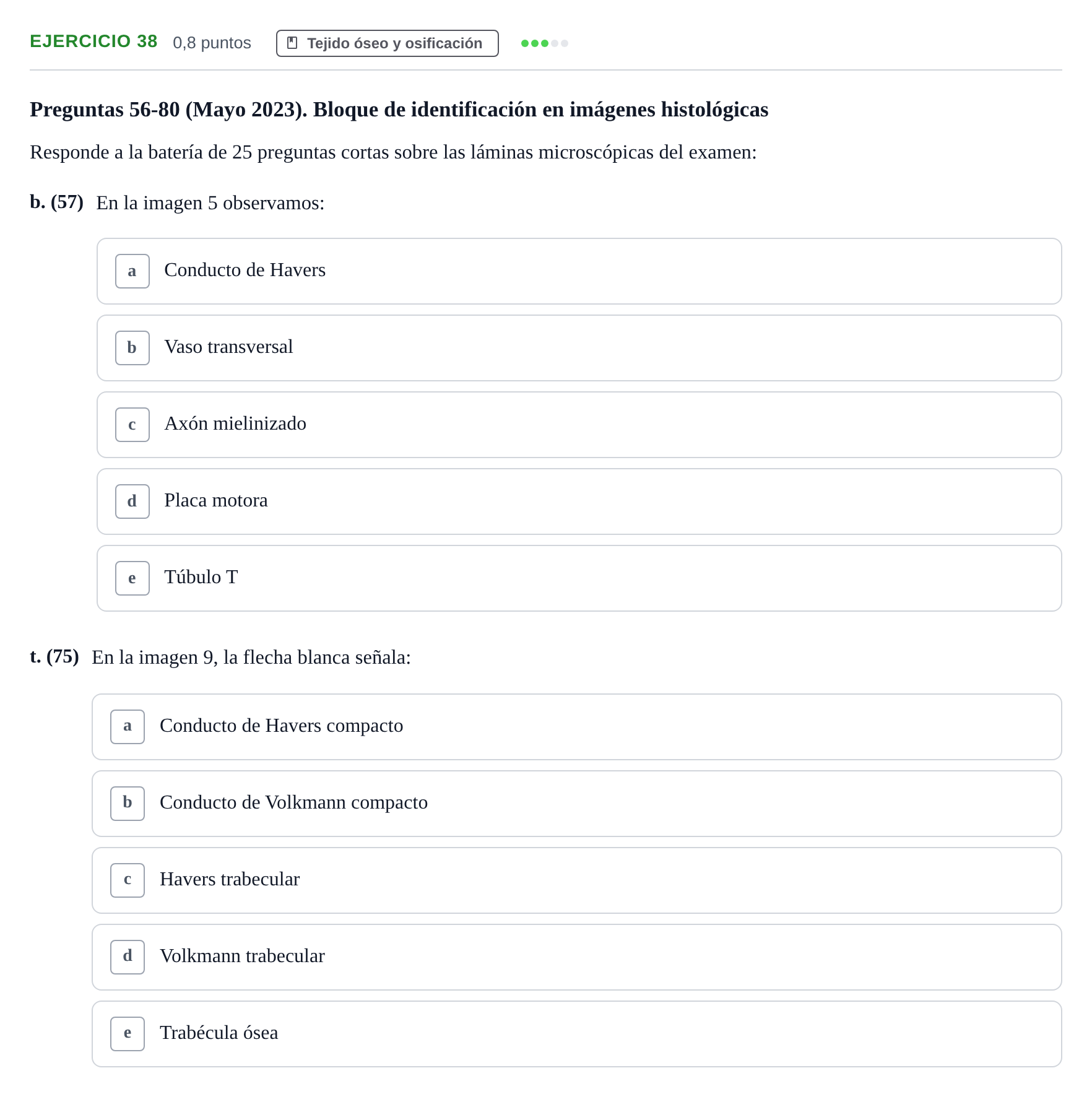This screenshot has width=1092, height=1107.
Task: Pick answer Placa motora
Action: tap(579, 501)
